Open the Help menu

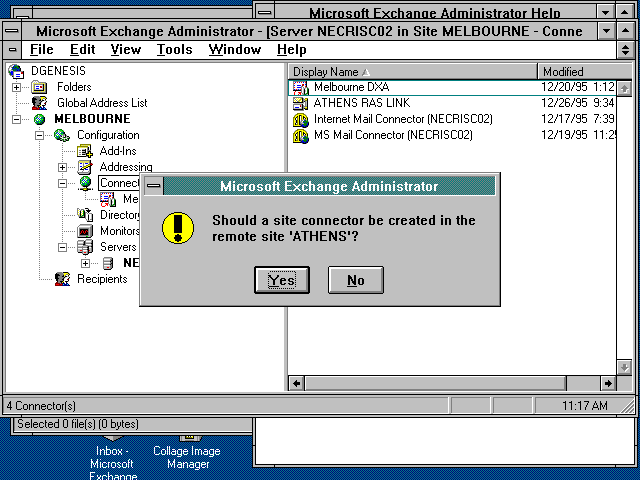[291, 50]
